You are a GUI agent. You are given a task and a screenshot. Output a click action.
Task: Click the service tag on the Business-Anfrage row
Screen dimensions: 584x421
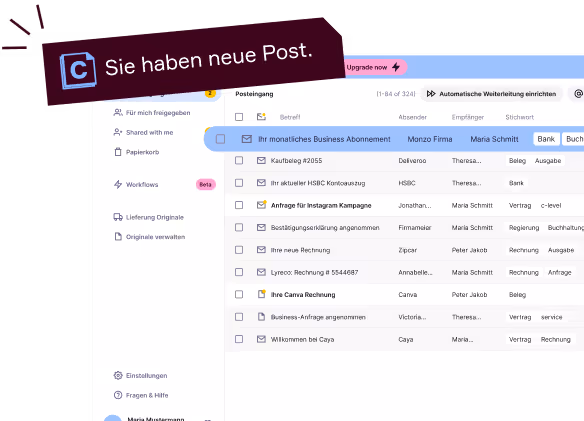(x=552, y=317)
